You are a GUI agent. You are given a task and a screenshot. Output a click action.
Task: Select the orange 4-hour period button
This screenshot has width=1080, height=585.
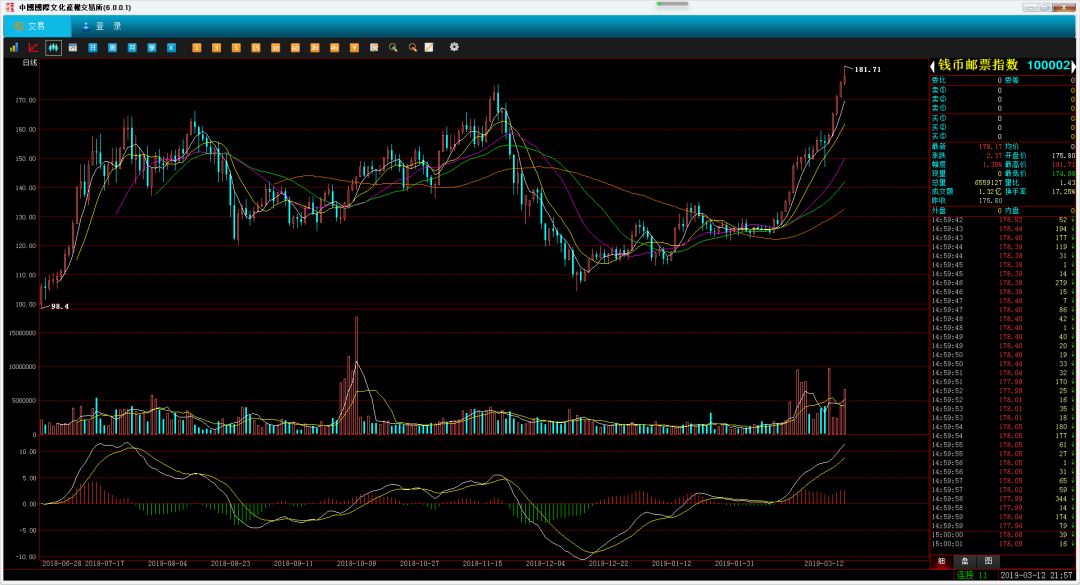click(x=334, y=48)
